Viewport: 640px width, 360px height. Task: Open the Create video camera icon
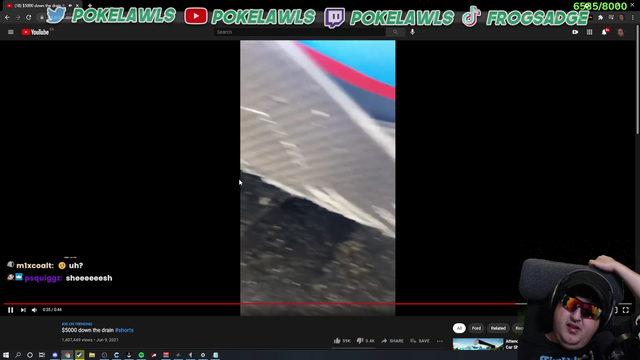coord(575,32)
